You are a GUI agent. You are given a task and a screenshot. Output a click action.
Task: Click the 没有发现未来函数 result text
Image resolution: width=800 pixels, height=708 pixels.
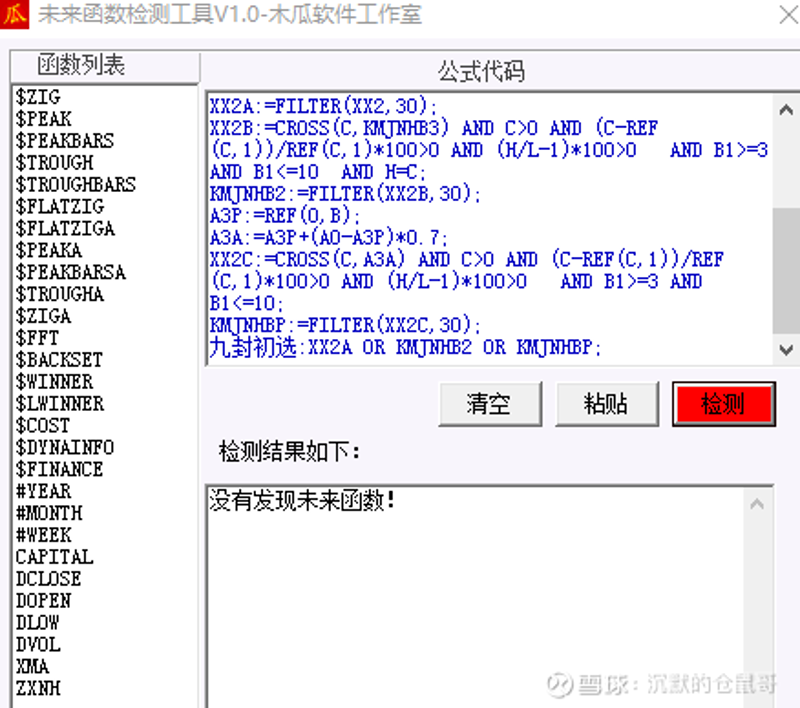click(x=303, y=501)
